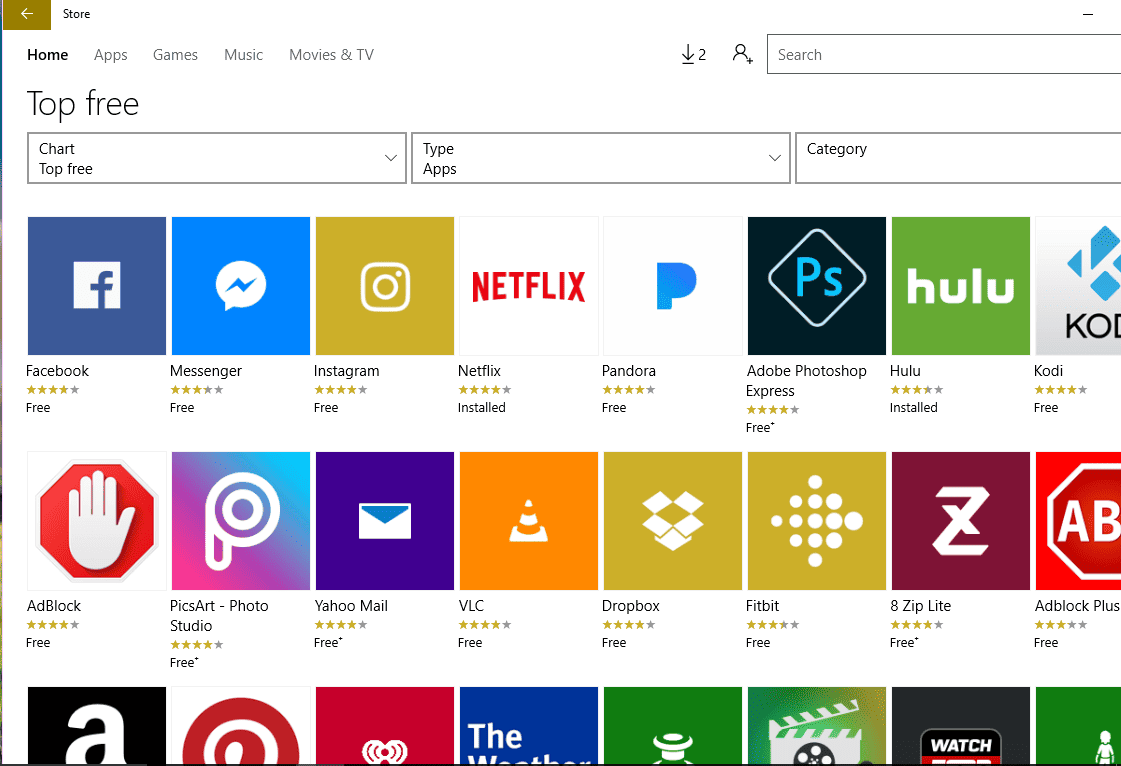
Task: Click the 8 Zip Lite name
Action: click(921, 607)
